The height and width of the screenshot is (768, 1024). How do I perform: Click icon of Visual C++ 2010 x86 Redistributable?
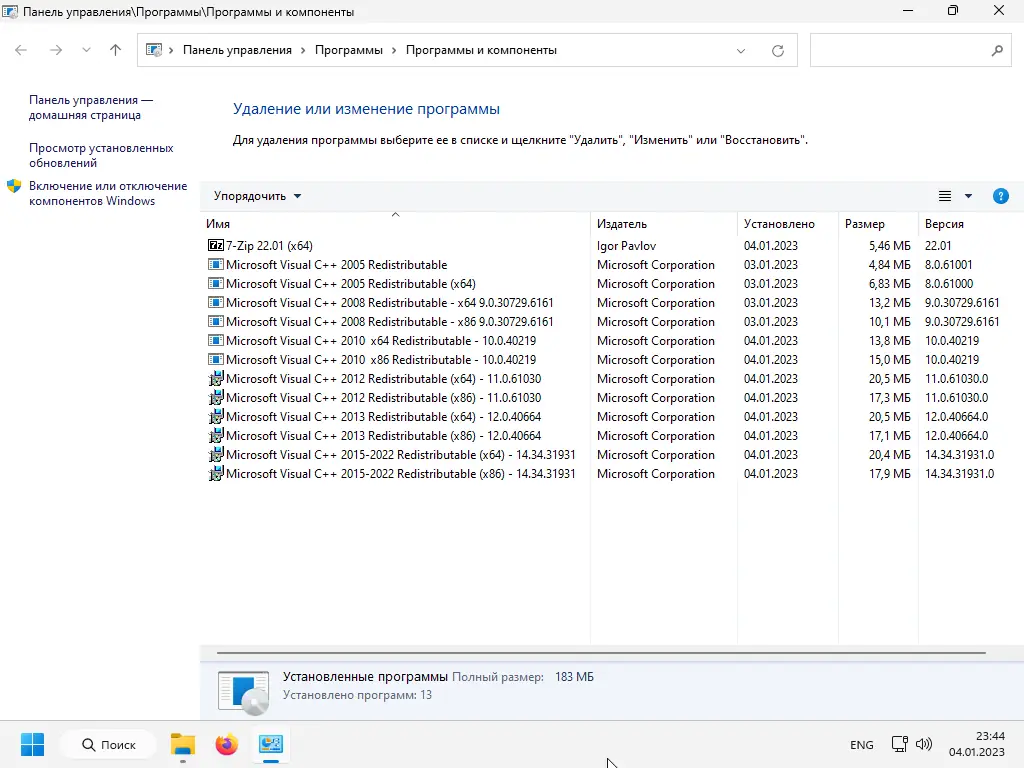point(216,359)
